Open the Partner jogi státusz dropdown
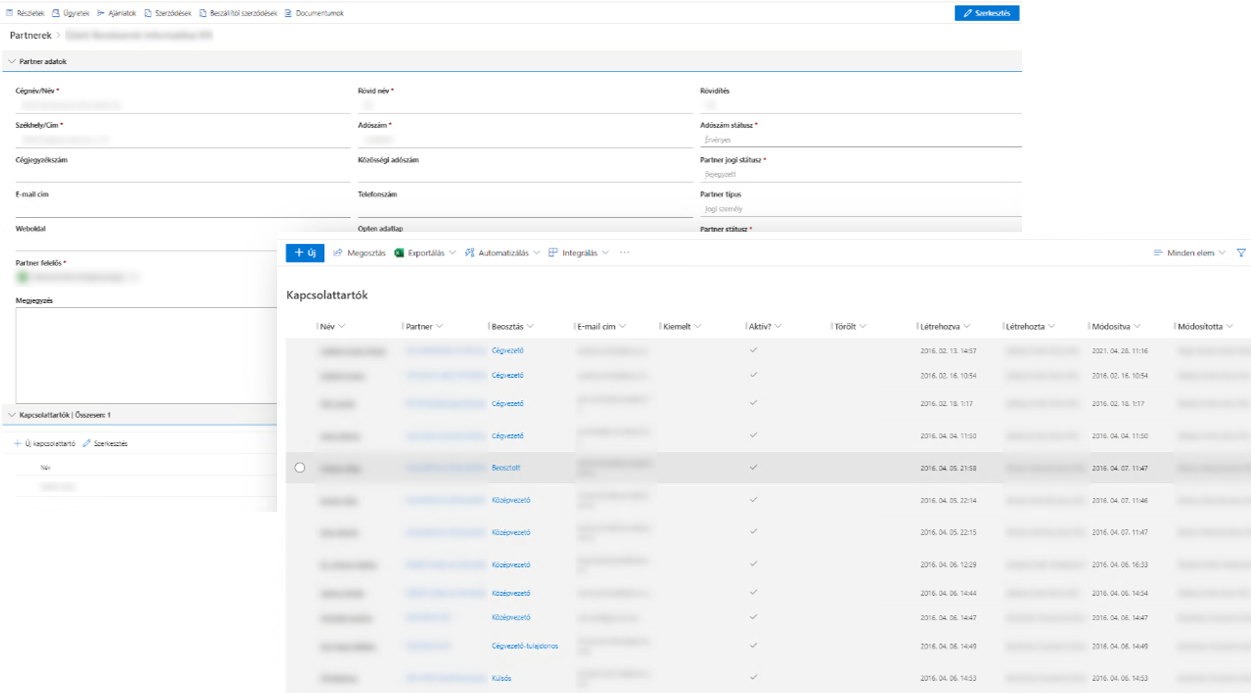Viewport: 1251px width, 693px height. pos(861,174)
